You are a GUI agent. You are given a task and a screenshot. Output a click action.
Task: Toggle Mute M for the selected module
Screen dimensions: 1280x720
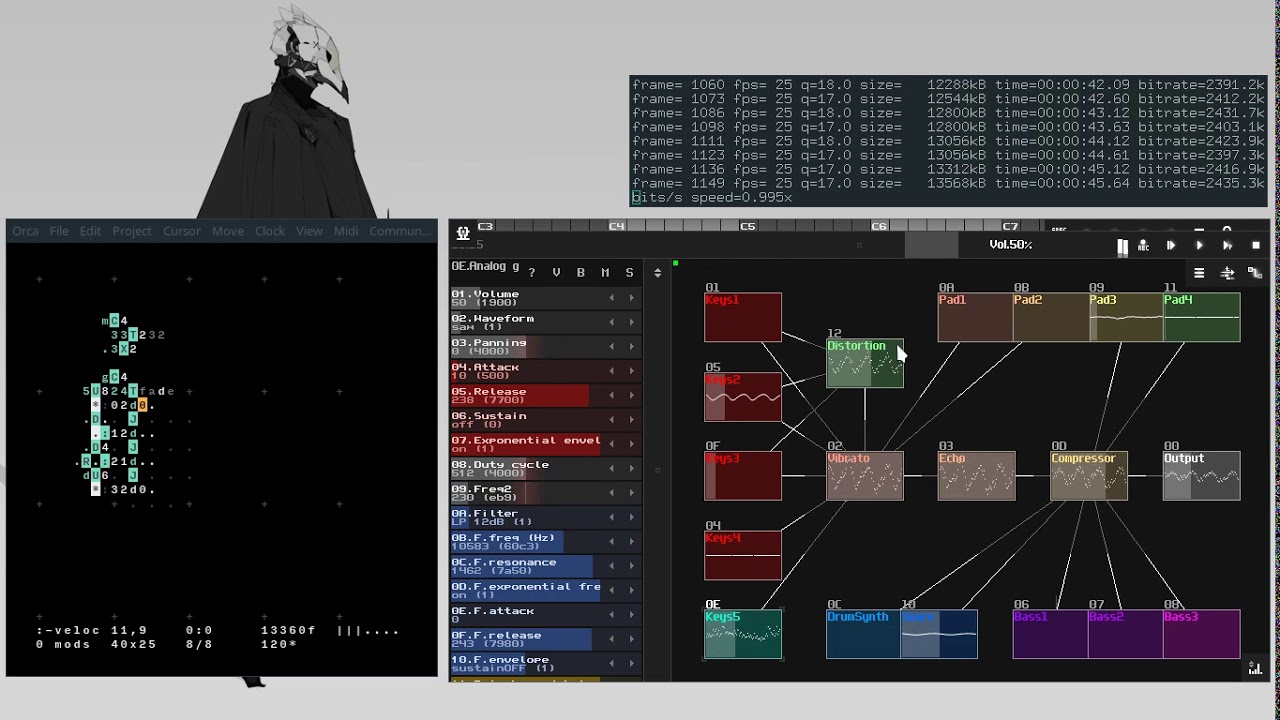(605, 273)
